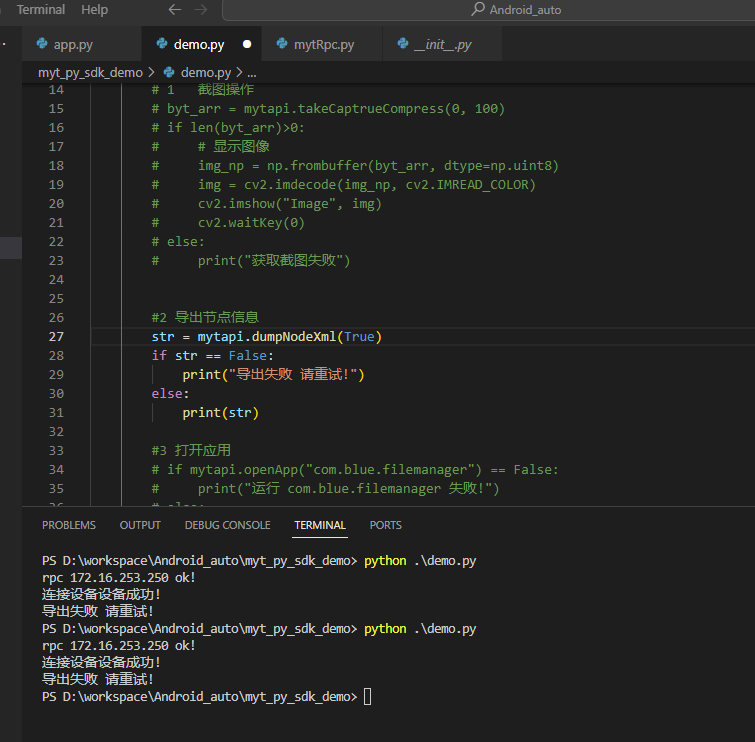Viewport: 755px width, 742px height.
Task: Open the __init__.py editor tab
Action: click(x=442, y=45)
